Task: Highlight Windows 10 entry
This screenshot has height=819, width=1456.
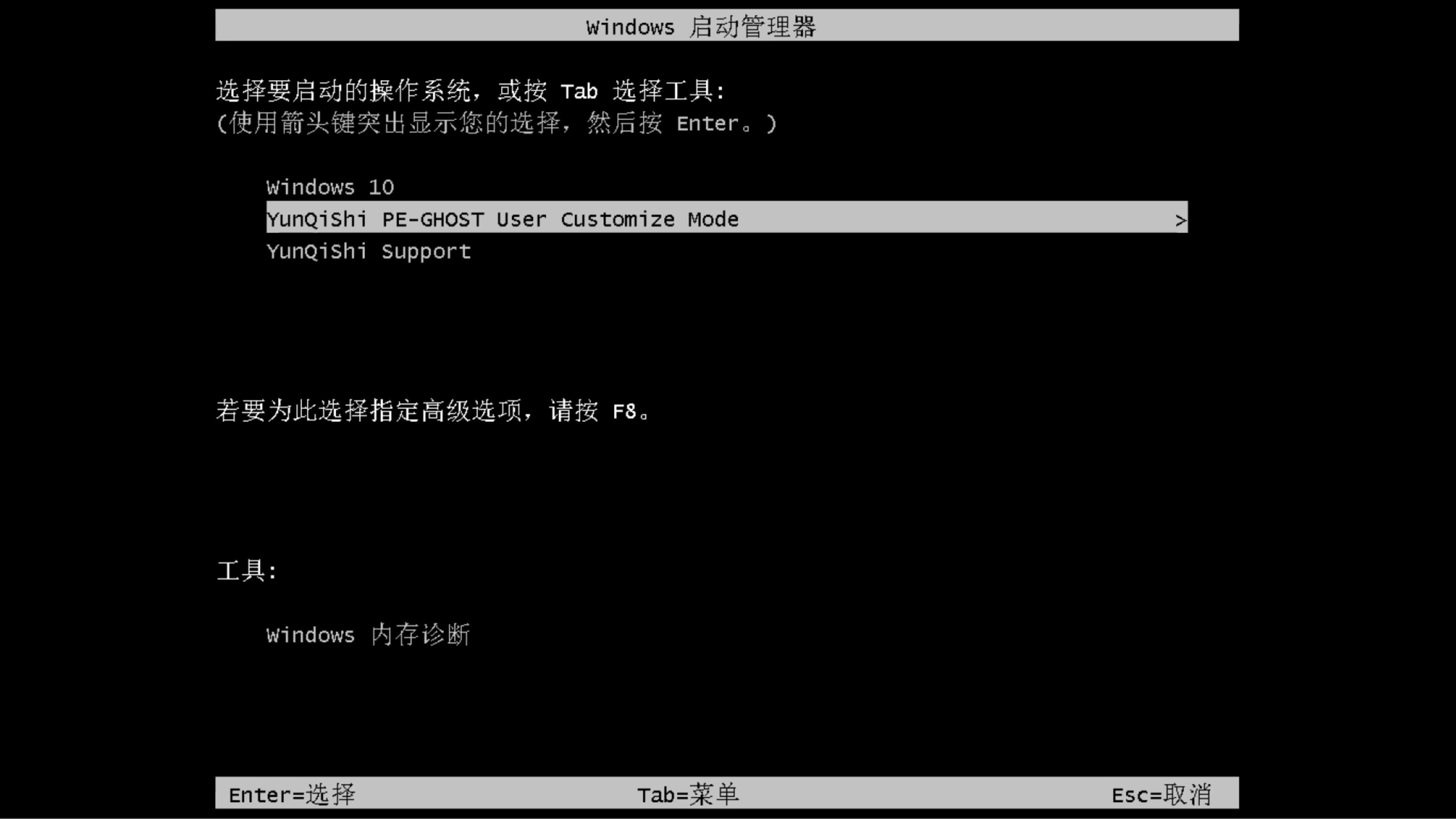Action: coord(330,187)
